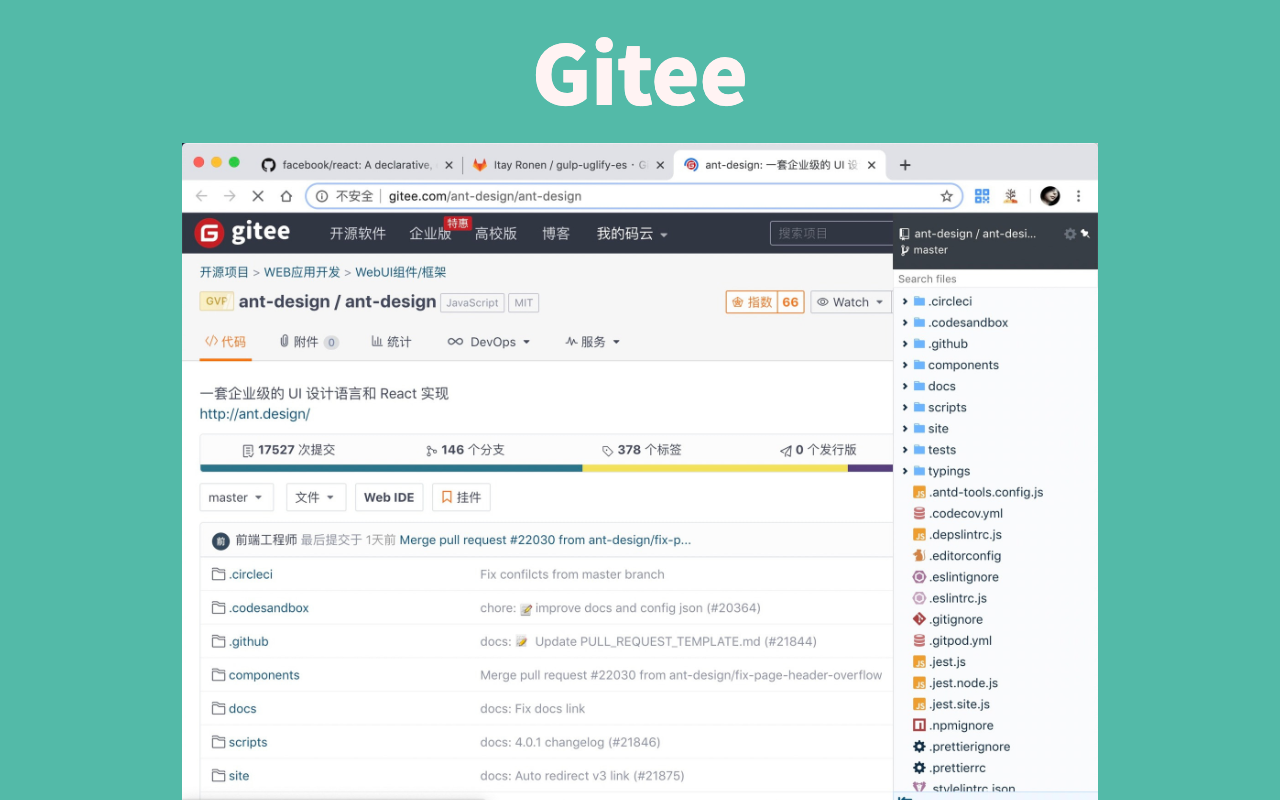Expand components folder in sidebar tree
Screen dimensions: 1280x800
click(x=905, y=365)
